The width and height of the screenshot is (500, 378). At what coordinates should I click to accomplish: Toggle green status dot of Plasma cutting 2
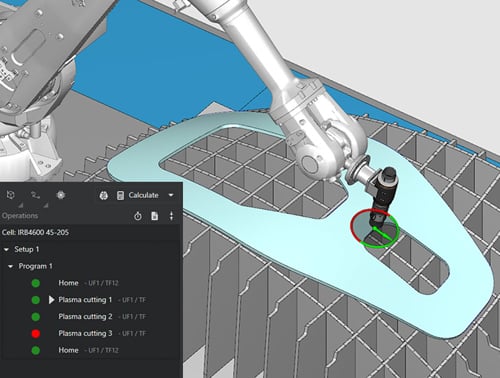tap(36, 317)
